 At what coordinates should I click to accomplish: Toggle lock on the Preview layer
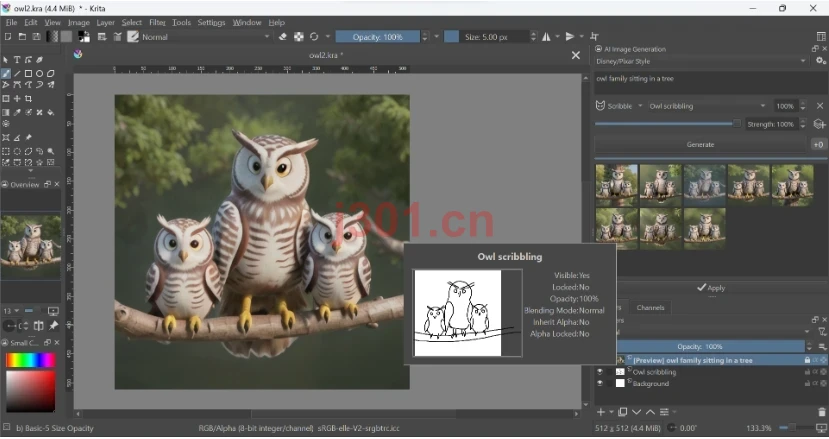807,360
